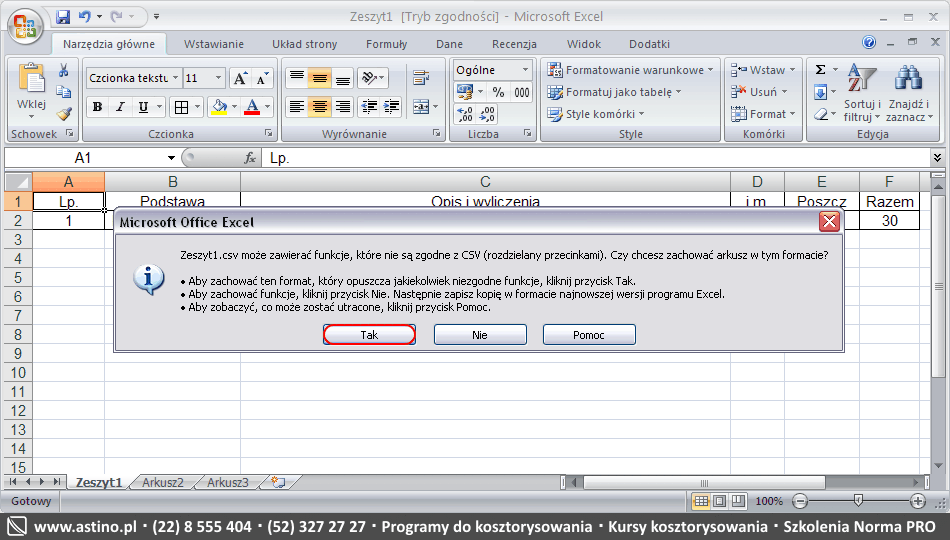Align text left horizontally

pyautogui.click(x=297, y=107)
